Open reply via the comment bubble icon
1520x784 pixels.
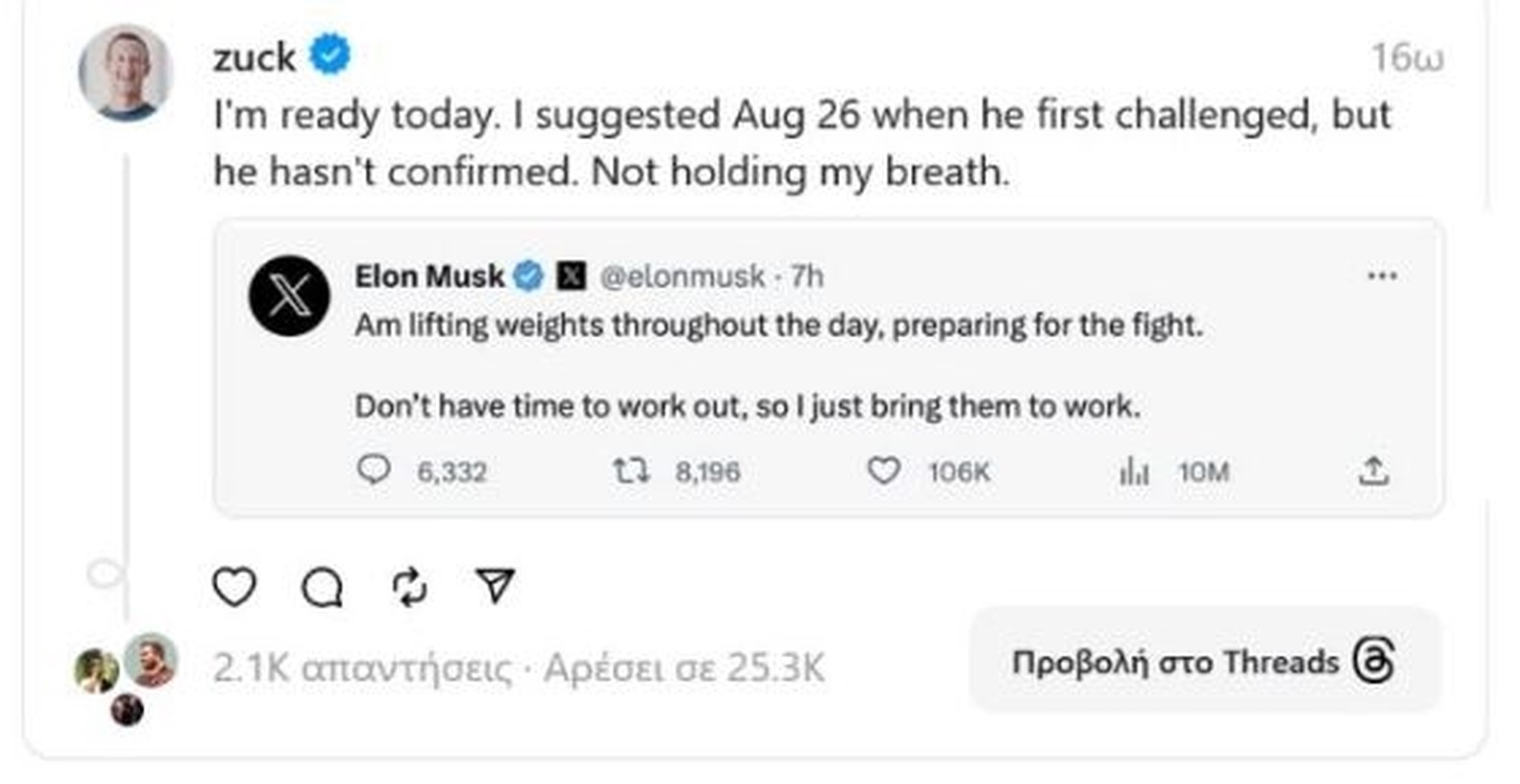(323, 587)
